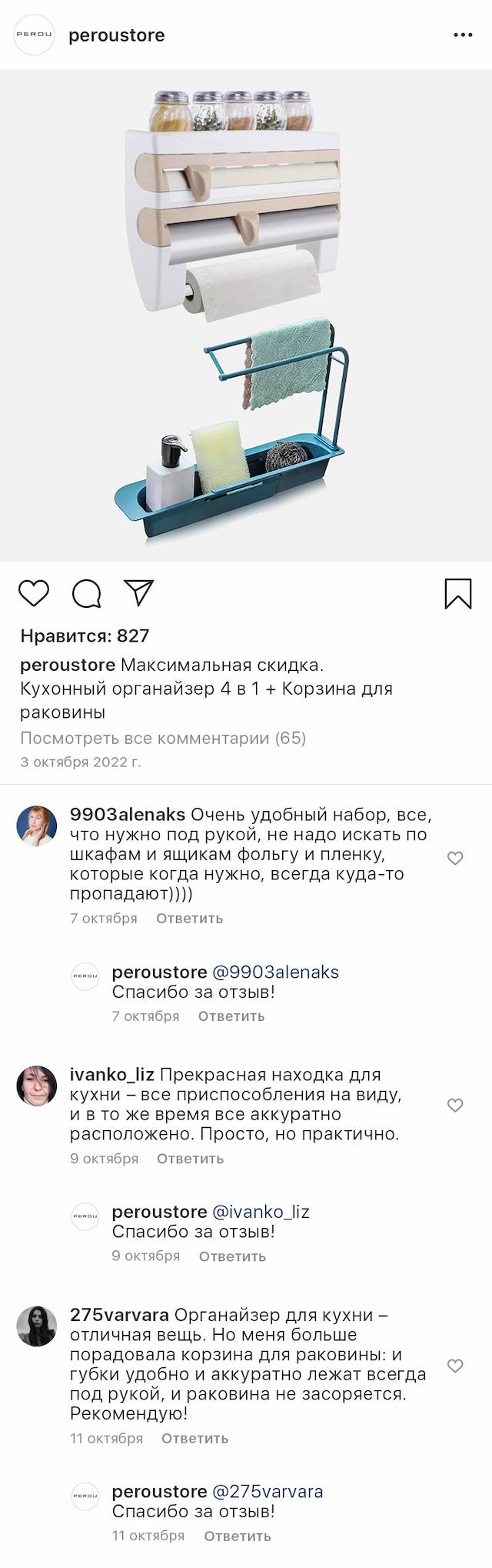The image size is (492, 1568).
Task: Open the three-dots post options menu
Action: click(463, 35)
